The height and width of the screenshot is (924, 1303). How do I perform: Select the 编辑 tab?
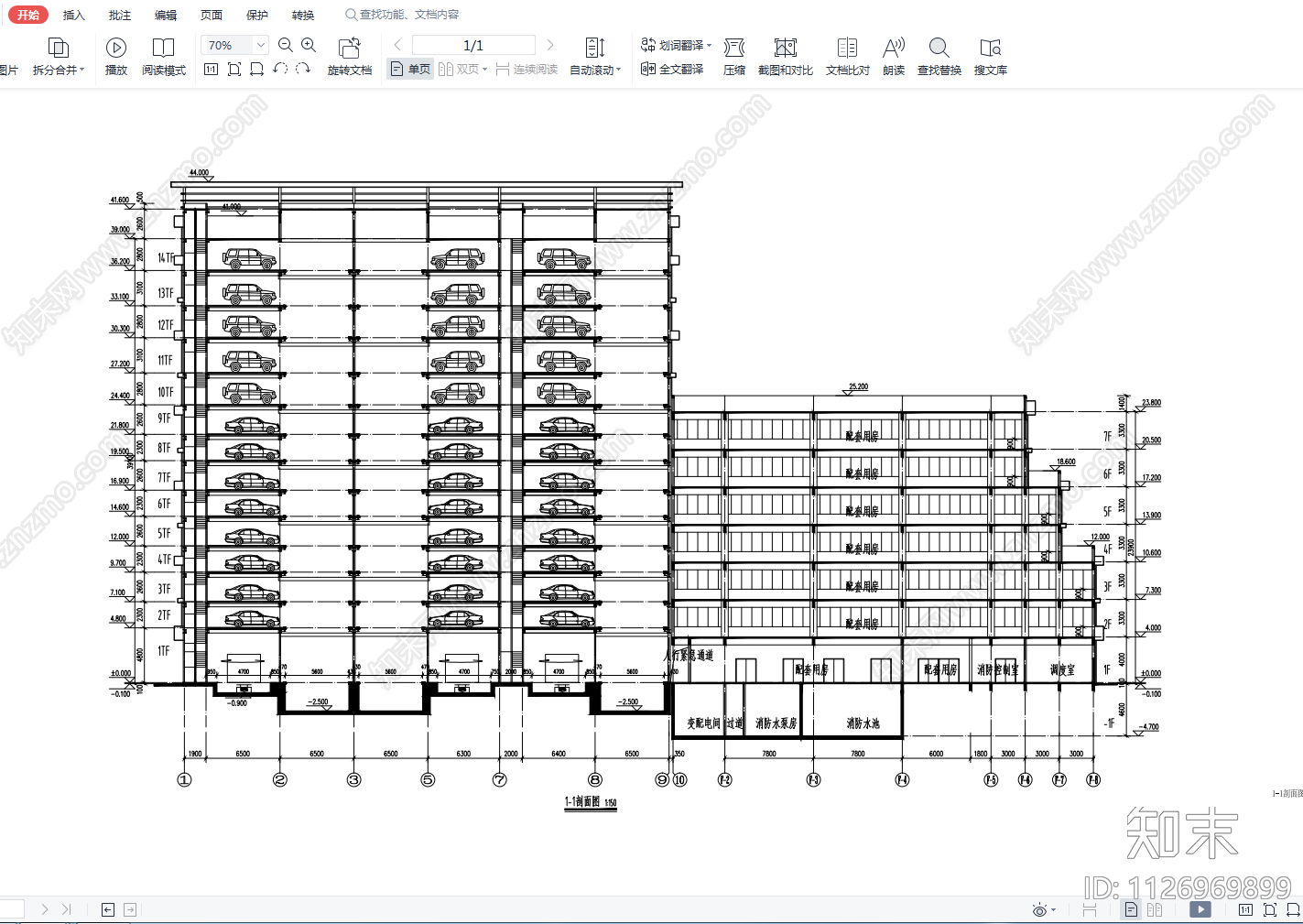pyautogui.click(x=166, y=15)
